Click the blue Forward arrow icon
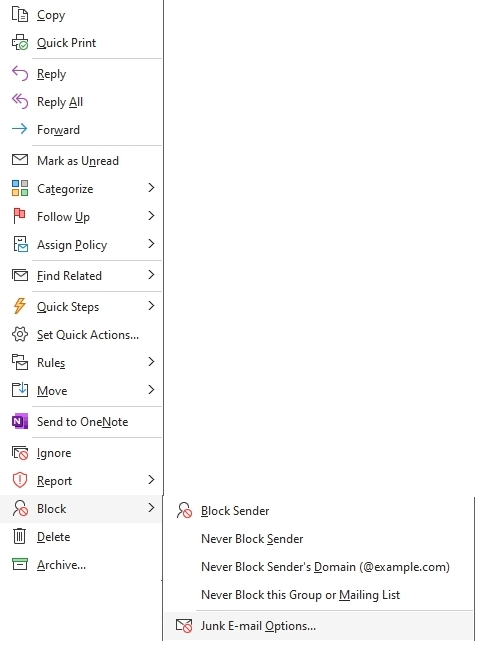The image size is (479, 649). tap(19, 129)
